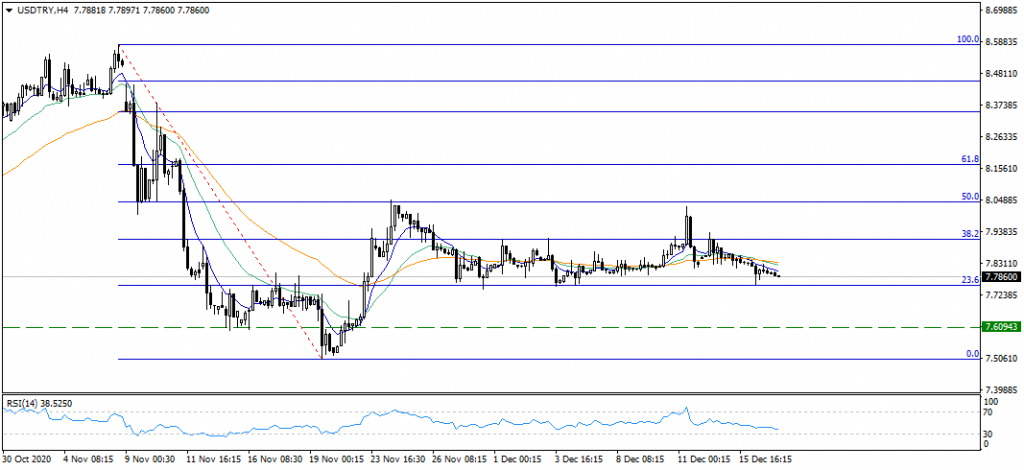The image size is (1024, 470).
Task: Click the 0.0 Fibonacci level label
Action: click(970, 354)
